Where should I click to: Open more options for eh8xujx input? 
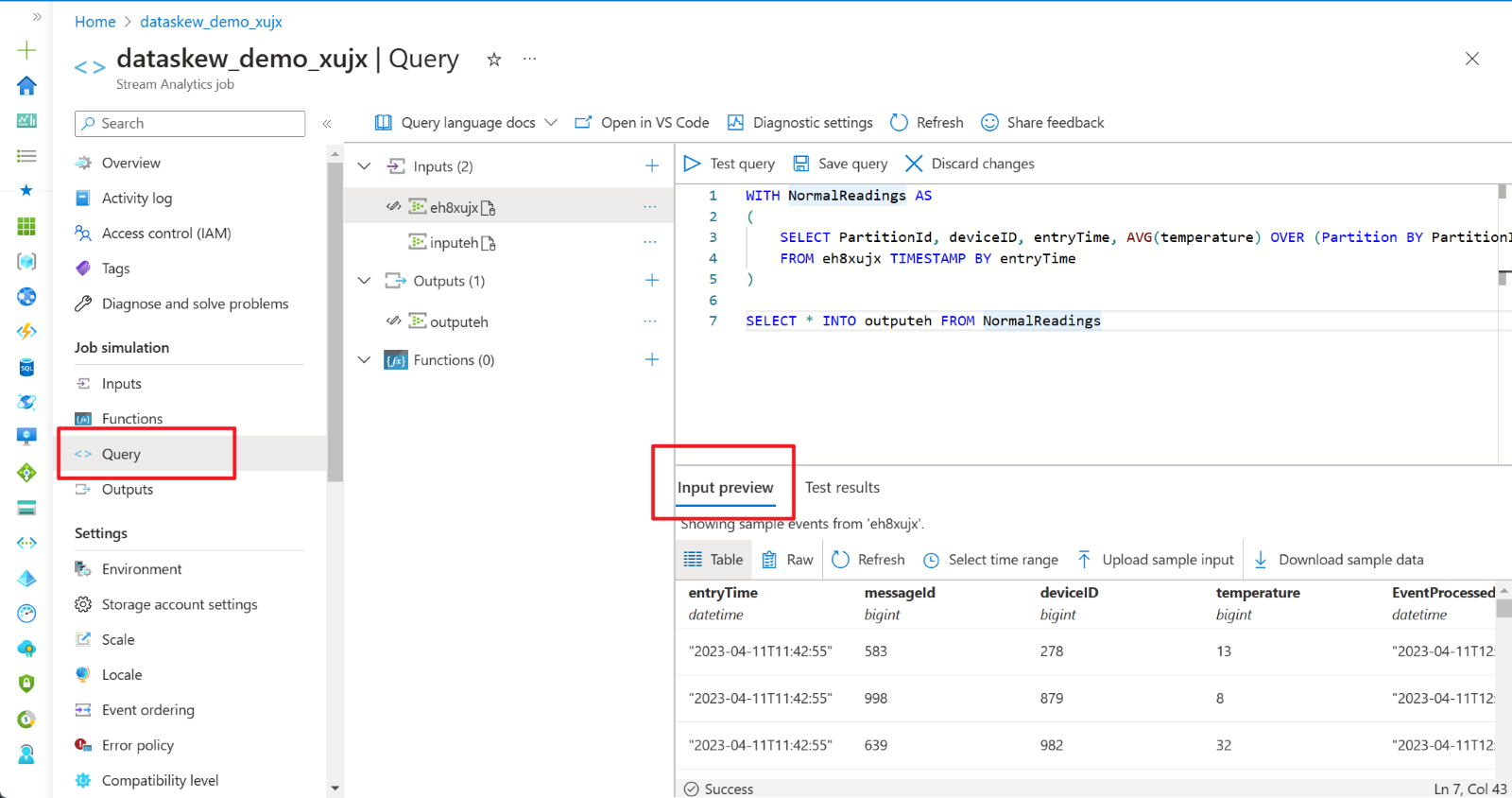click(x=650, y=206)
